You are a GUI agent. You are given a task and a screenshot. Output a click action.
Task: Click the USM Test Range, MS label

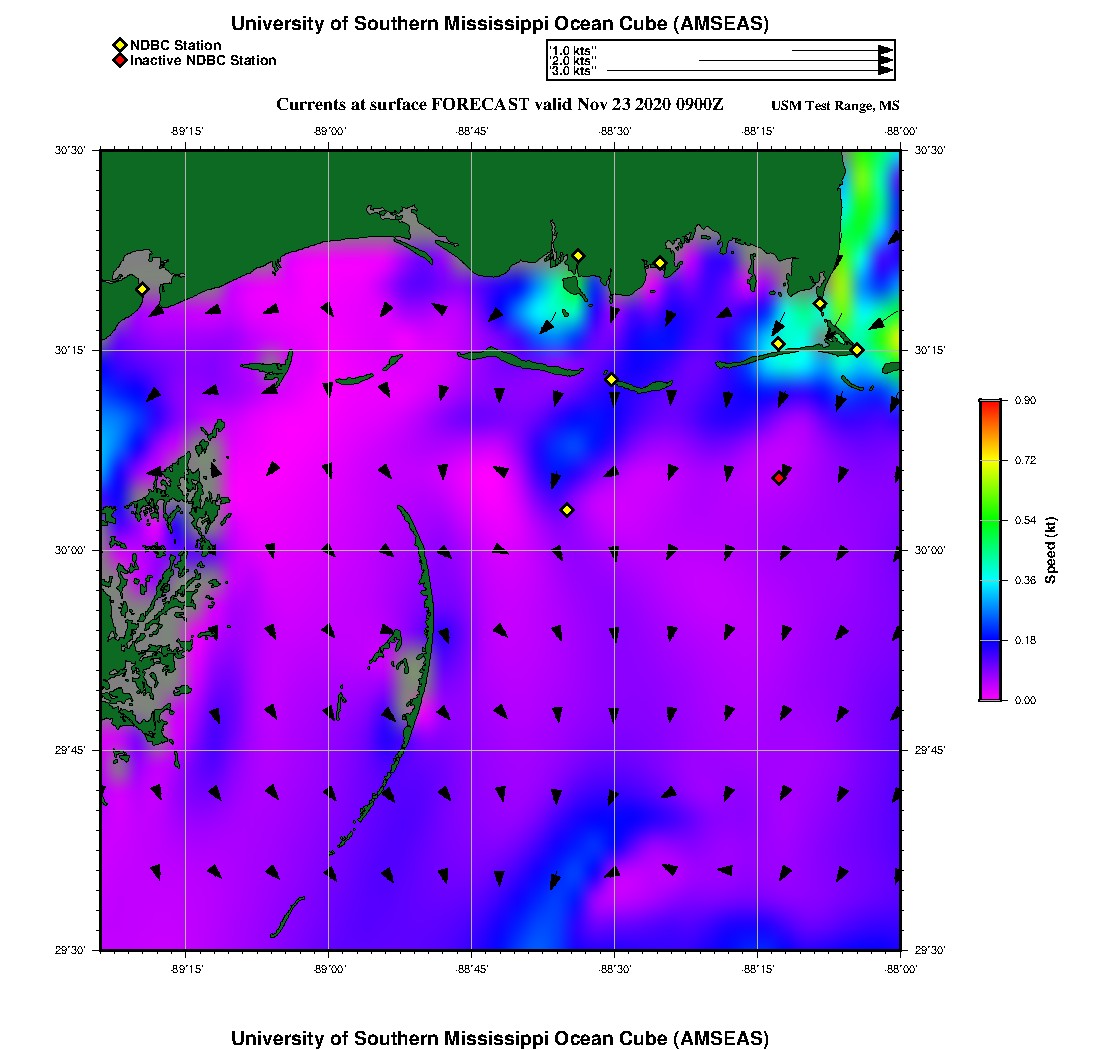click(835, 106)
